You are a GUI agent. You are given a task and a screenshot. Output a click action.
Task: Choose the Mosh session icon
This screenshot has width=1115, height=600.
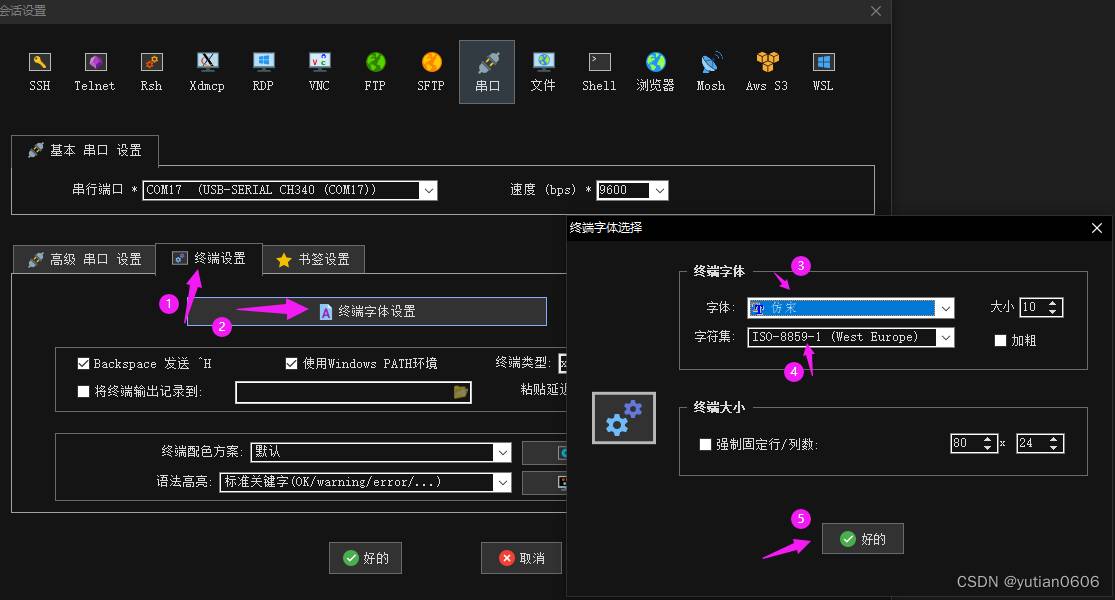coord(710,72)
